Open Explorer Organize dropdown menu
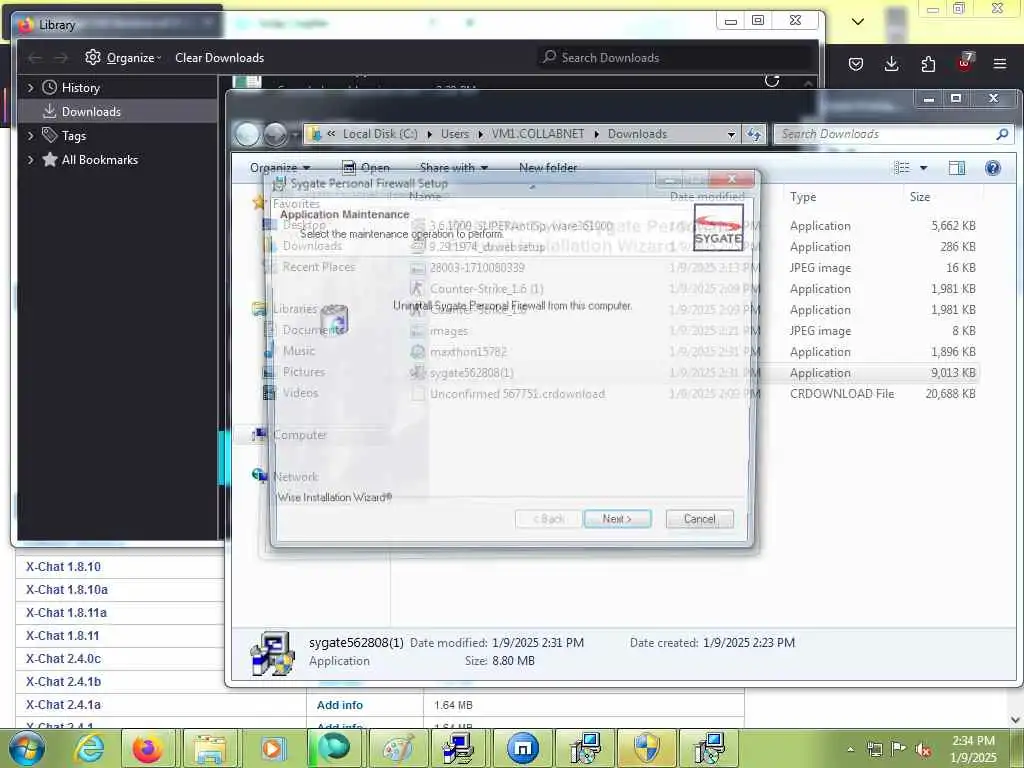 click(280, 168)
